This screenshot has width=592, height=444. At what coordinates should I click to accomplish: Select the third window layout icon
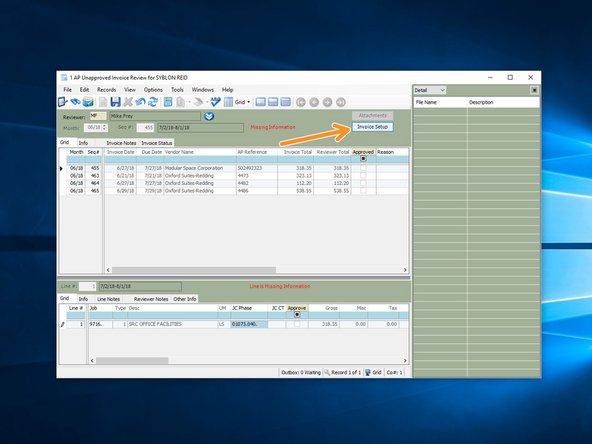point(286,102)
